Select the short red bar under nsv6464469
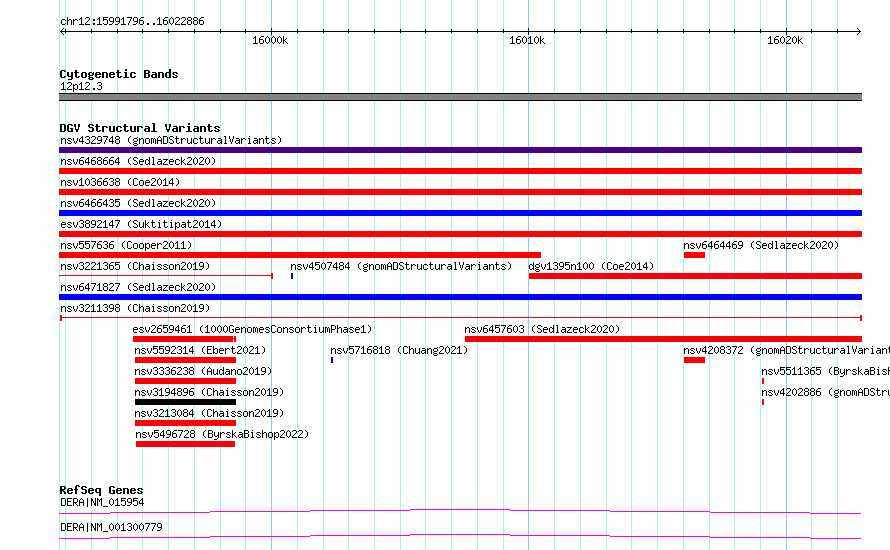Viewport: 890px width, 550px height. [x=694, y=255]
